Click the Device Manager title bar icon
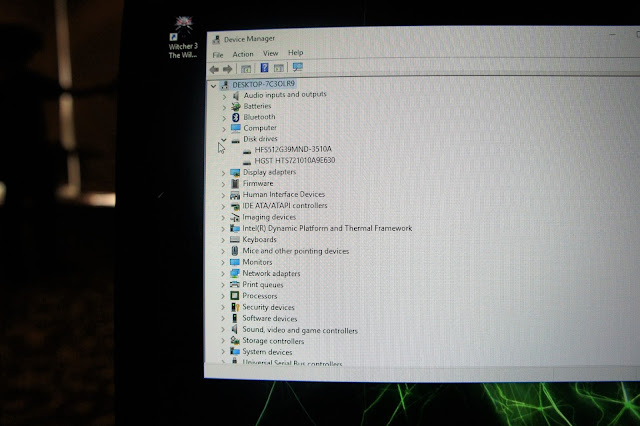 (216, 40)
